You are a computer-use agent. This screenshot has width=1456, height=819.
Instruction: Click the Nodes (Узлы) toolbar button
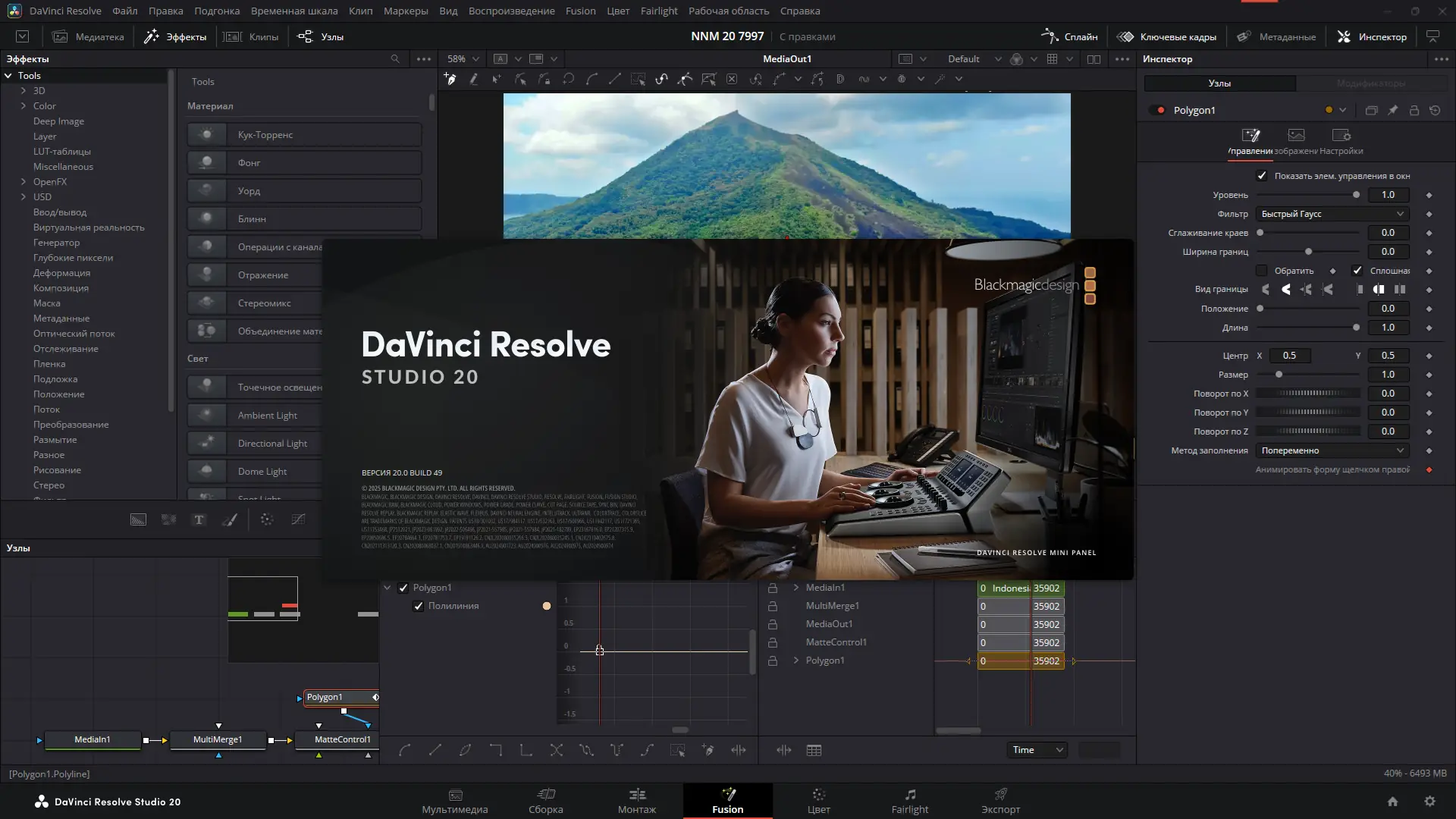tap(321, 36)
